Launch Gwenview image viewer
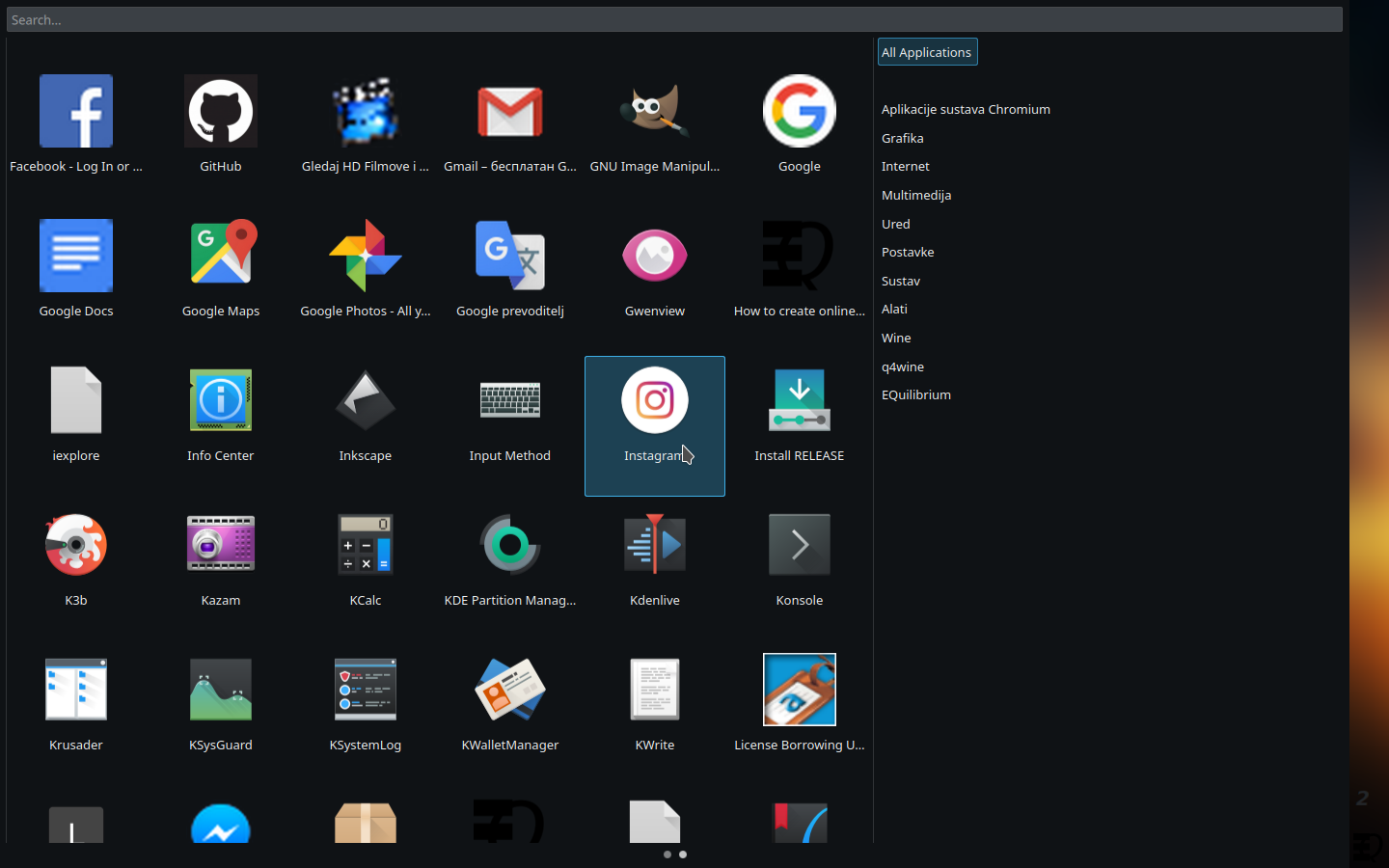Image resolution: width=1389 pixels, height=868 pixels. coord(655,256)
